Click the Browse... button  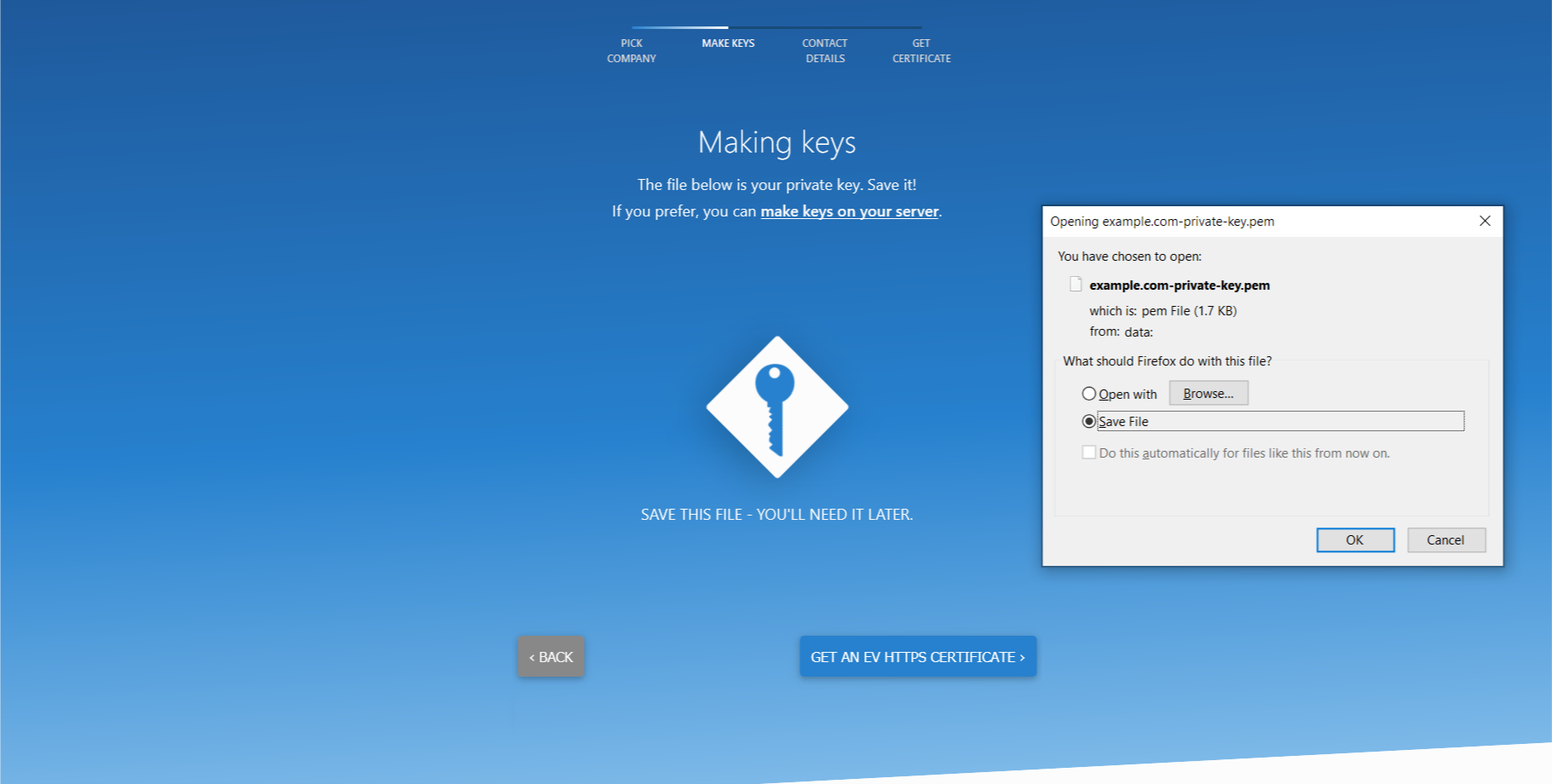click(x=1209, y=393)
